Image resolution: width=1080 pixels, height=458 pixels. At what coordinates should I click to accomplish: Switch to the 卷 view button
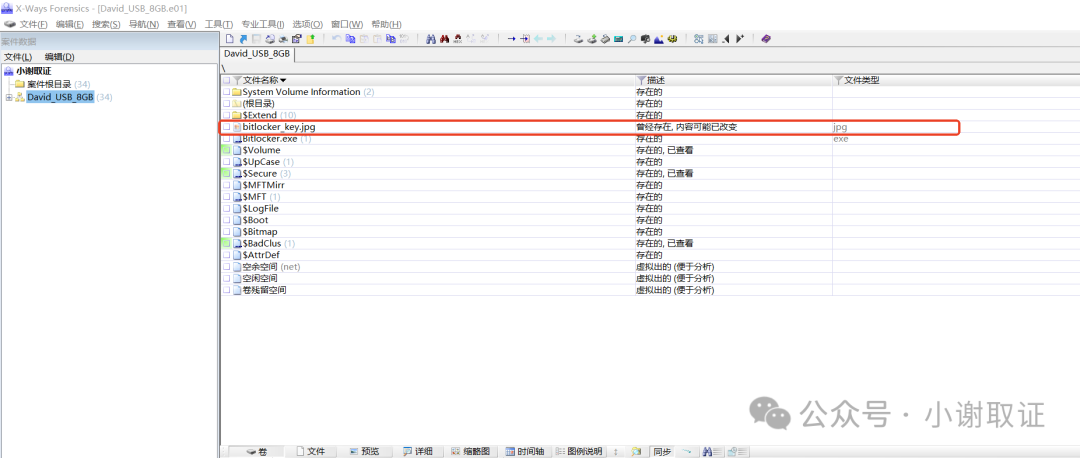click(x=258, y=452)
